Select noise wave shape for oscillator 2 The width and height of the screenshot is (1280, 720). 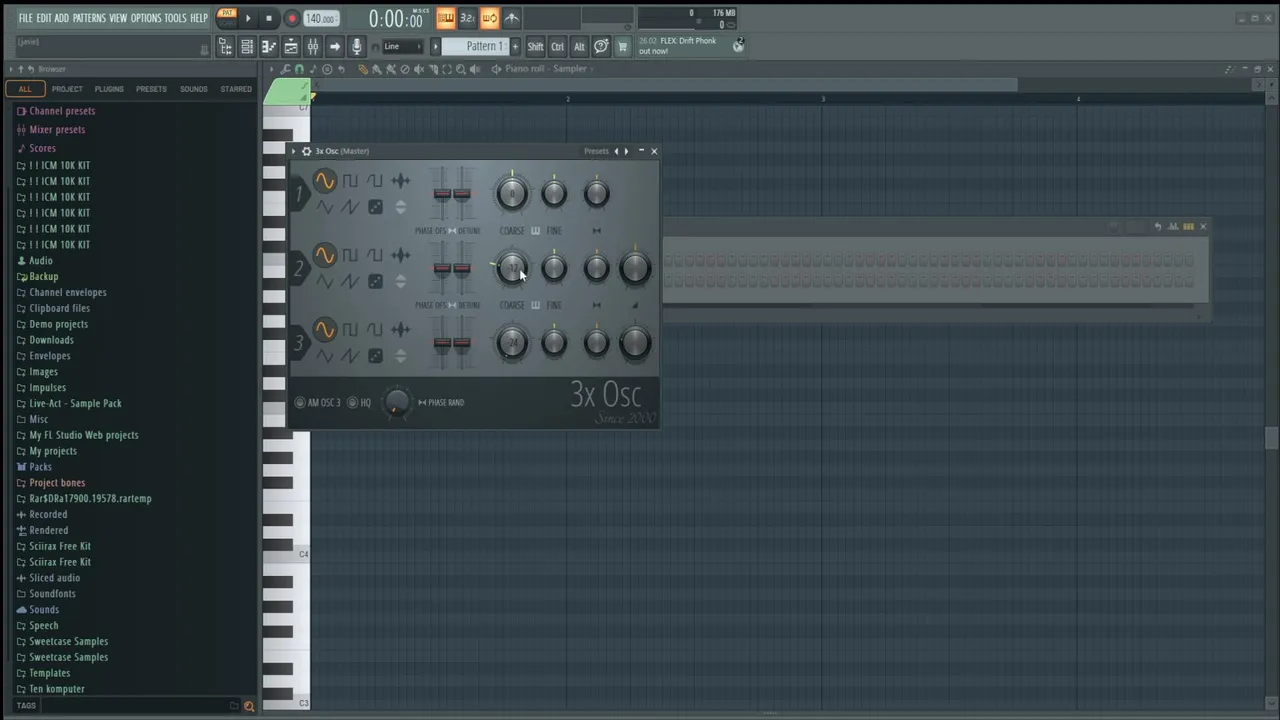click(x=400, y=255)
